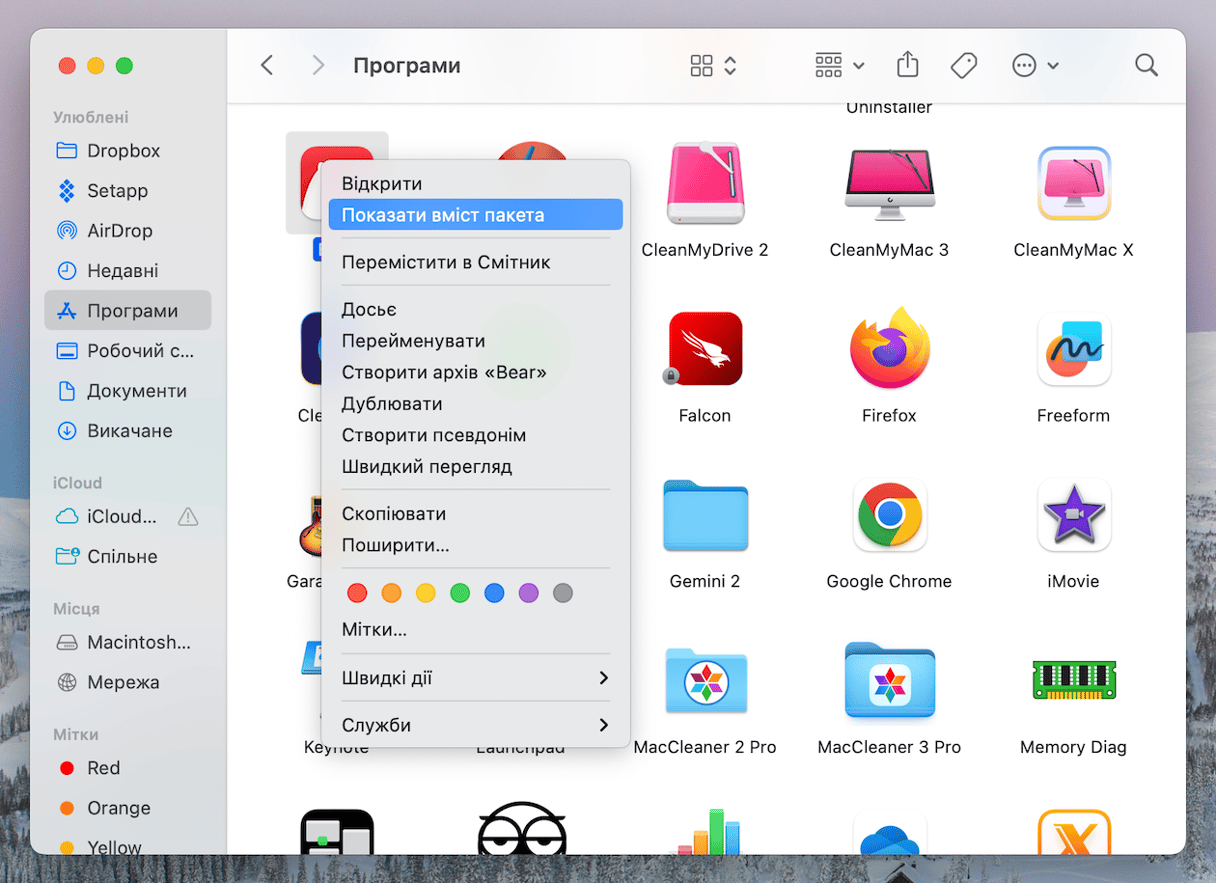This screenshot has height=883, width=1216.
Task: Click the Tags toolbar icon
Action: point(964,65)
